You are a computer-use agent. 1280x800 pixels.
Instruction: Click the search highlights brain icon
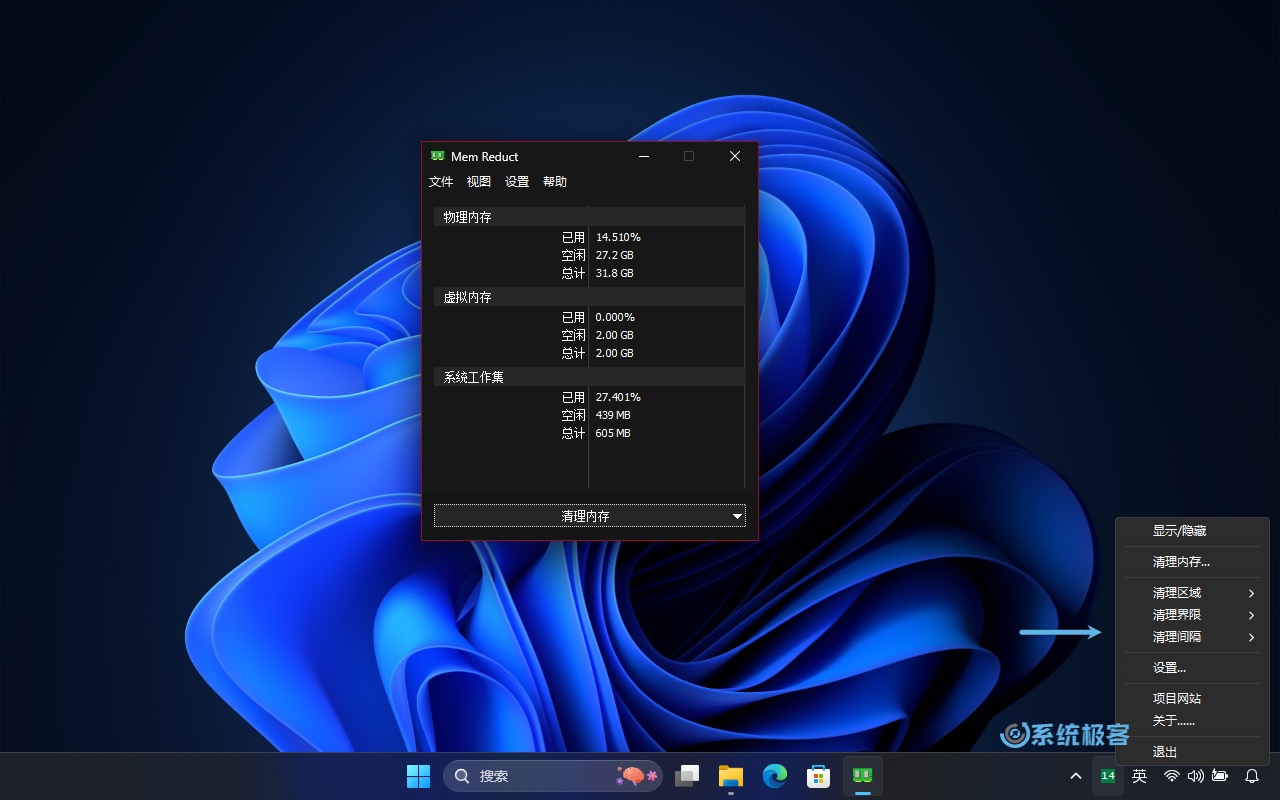[x=636, y=775]
